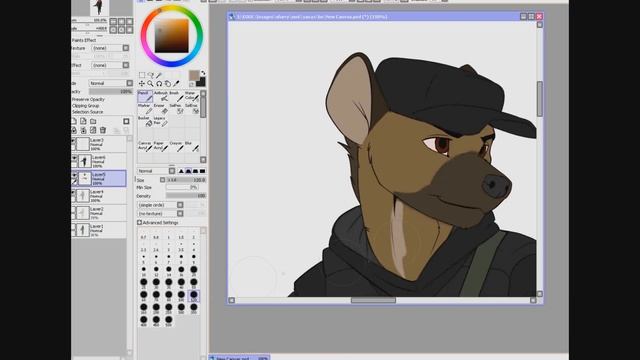Viewport: 640px width, 360px height.
Task: Swap foreground and background colors
Action: click(x=203, y=73)
